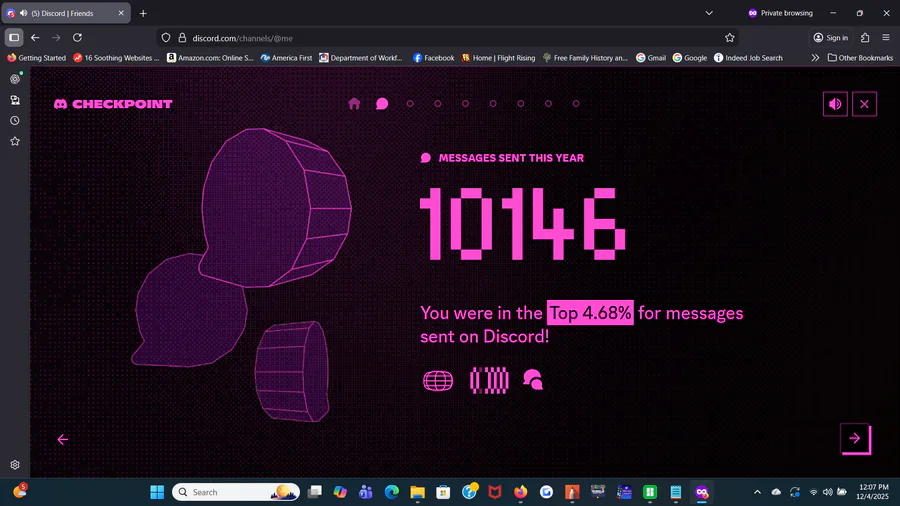Open Google bookmark
The width and height of the screenshot is (900, 506).
(x=690, y=58)
